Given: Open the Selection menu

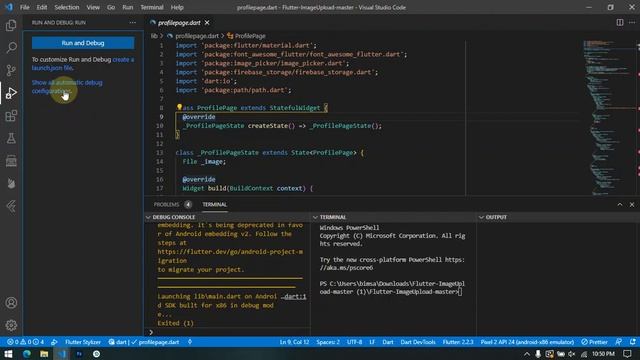Looking at the screenshot, I should 67,7.
